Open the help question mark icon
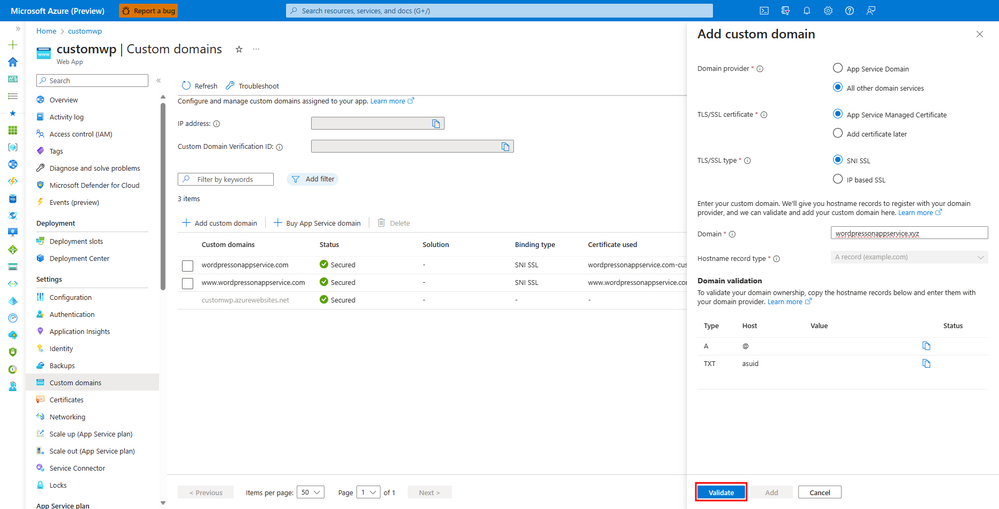Image resolution: width=999 pixels, height=509 pixels. tap(849, 11)
